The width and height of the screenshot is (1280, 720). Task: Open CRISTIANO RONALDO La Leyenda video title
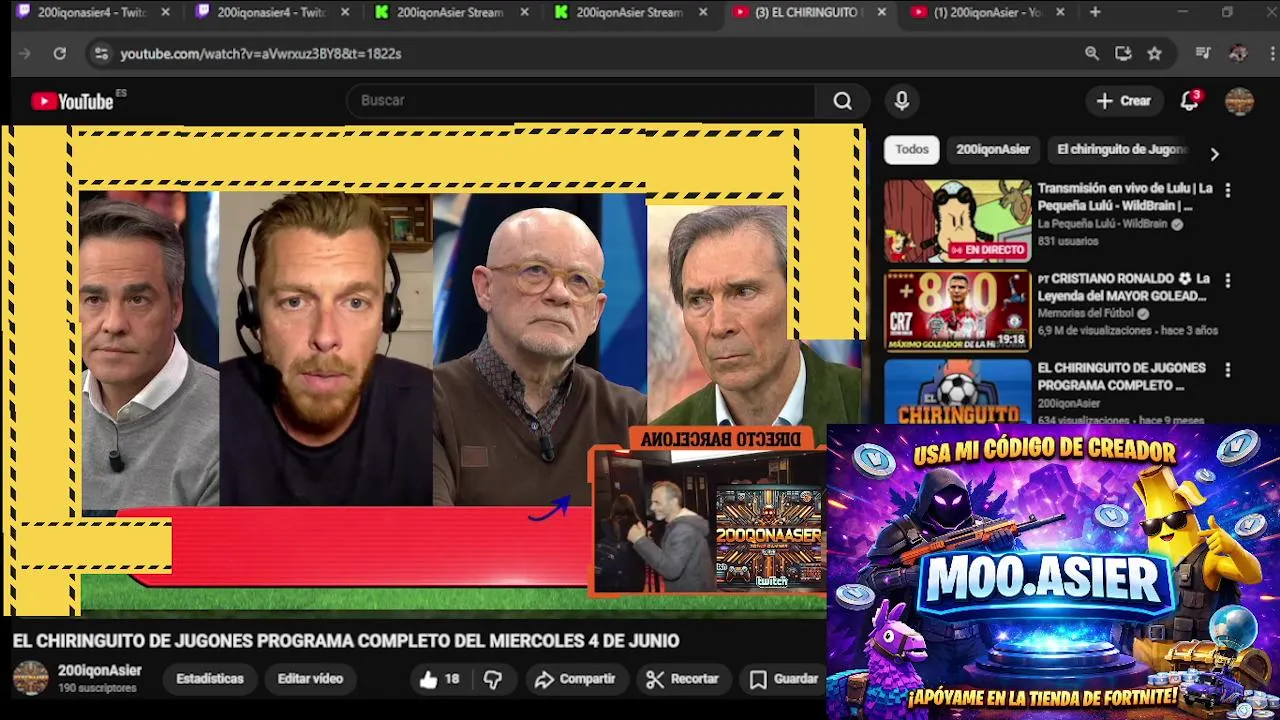coord(1125,287)
